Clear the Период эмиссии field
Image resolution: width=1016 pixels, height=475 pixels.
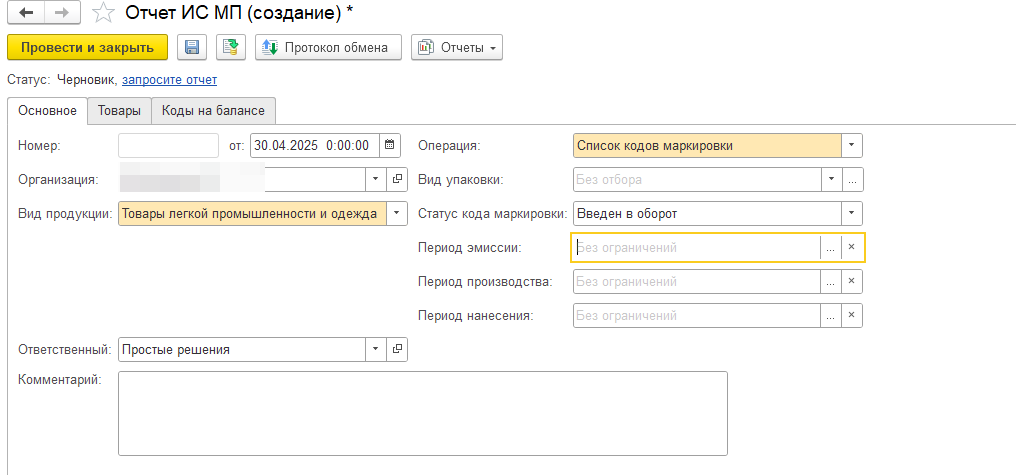click(x=852, y=247)
